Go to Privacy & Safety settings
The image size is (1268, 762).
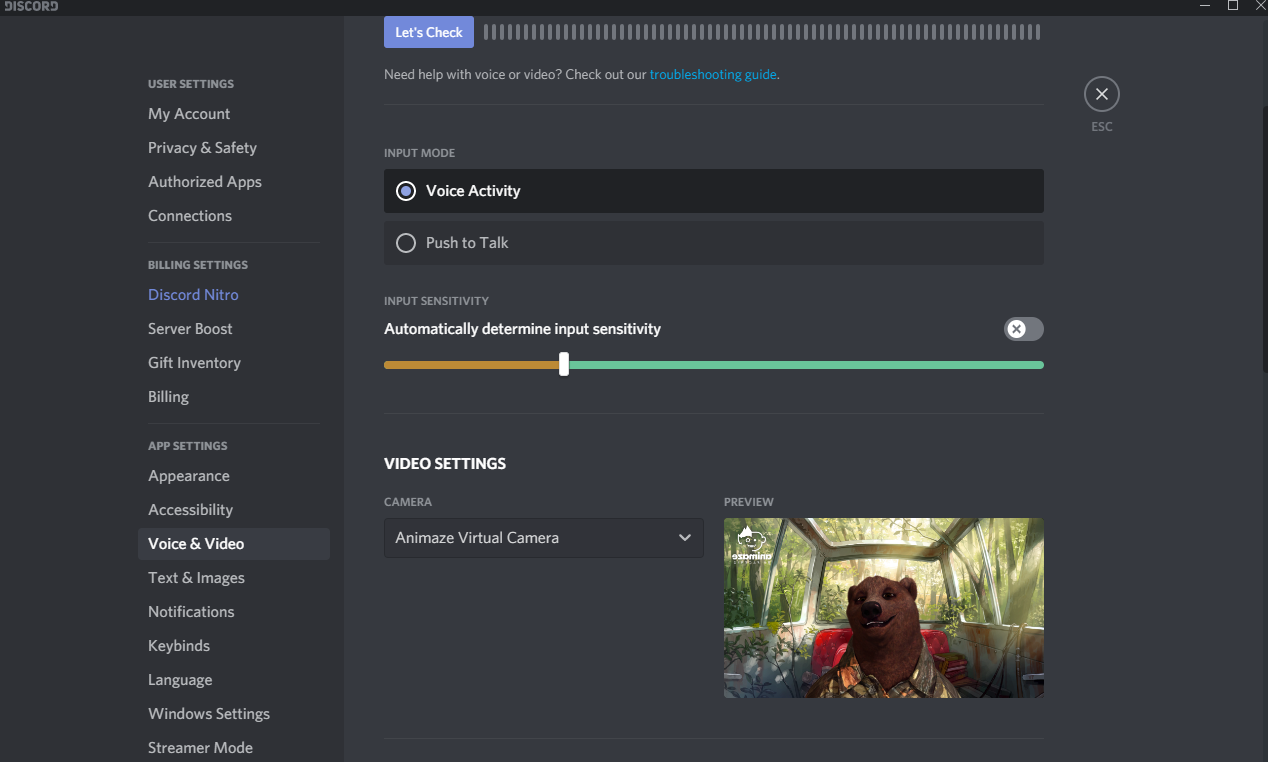pyautogui.click(x=202, y=147)
